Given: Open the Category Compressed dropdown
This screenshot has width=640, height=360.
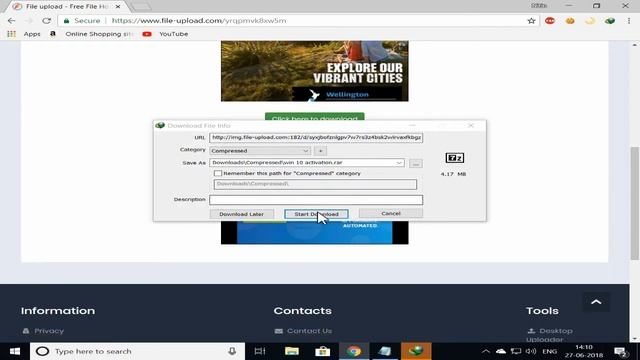Looking at the screenshot, I should pyautogui.click(x=260, y=151).
